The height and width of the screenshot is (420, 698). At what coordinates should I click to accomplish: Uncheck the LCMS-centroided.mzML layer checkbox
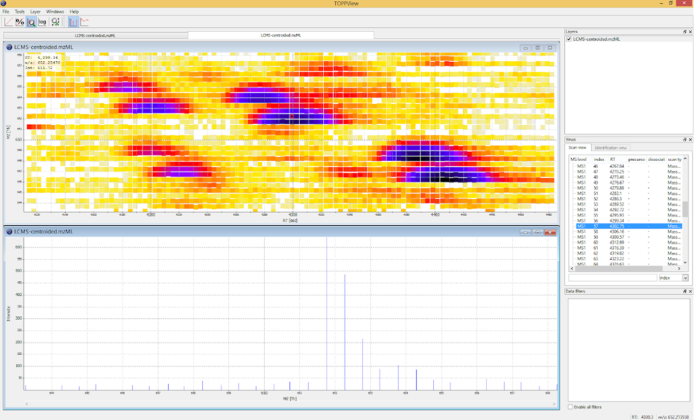(x=569, y=39)
